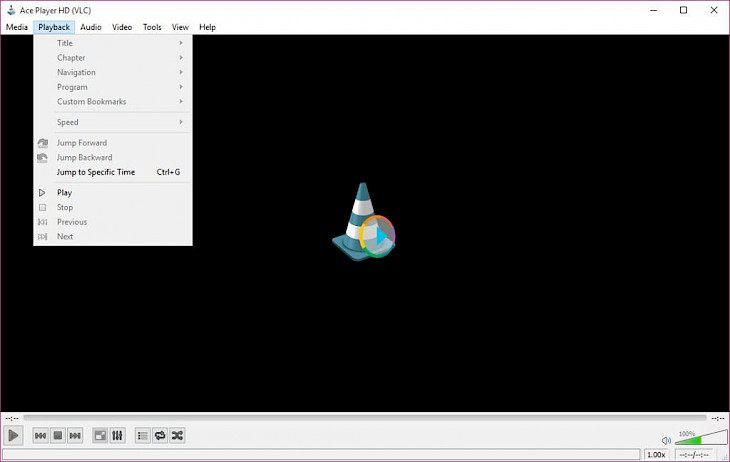Adjust the volume slider triangle
The width and height of the screenshot is (730, 462).
(701, 438)
